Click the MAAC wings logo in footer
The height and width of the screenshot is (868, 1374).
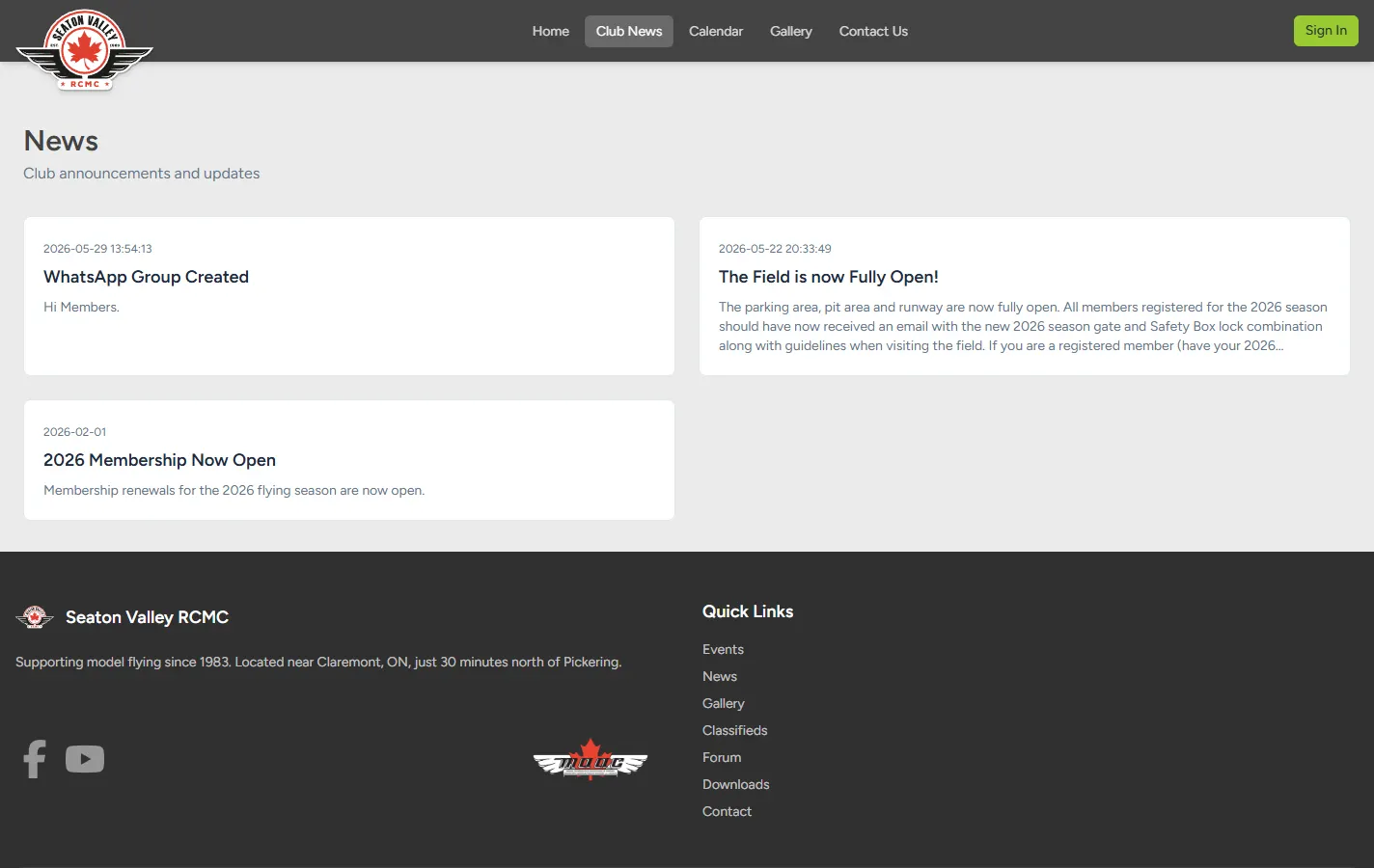[591, 759]
